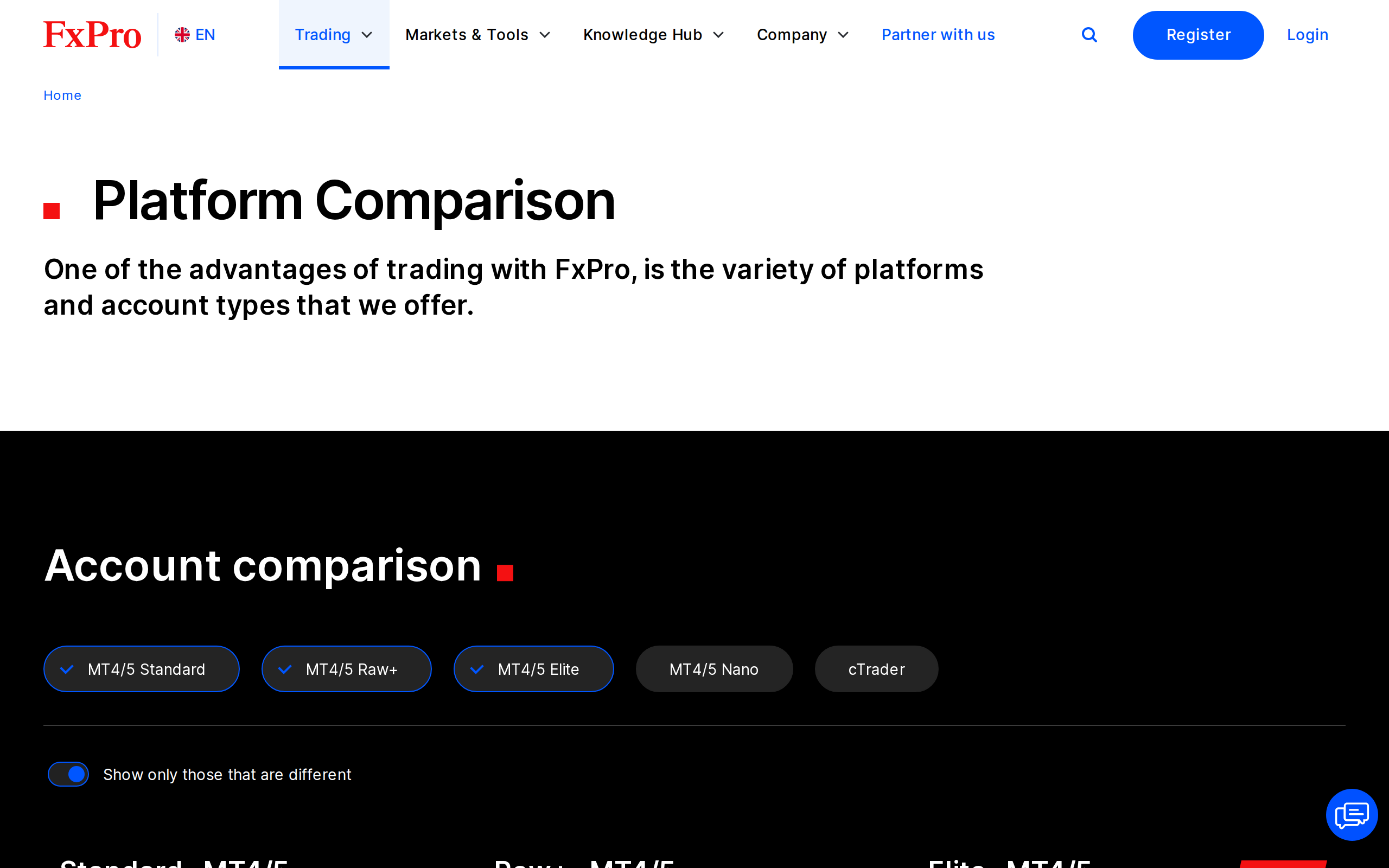Go to the Home breadcrumb

point(62,95)
